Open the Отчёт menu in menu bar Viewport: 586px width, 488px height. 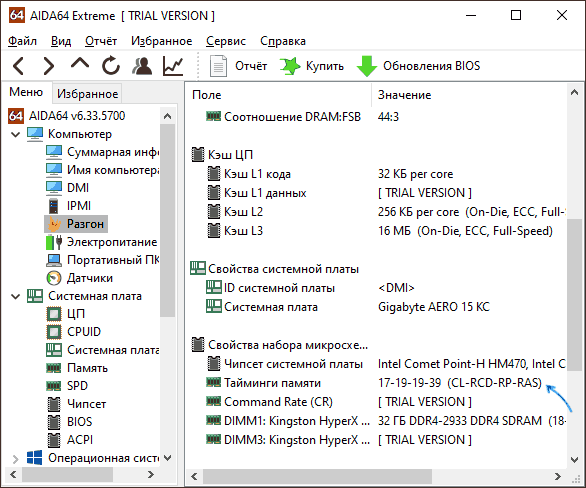click(x=101, y=41)
